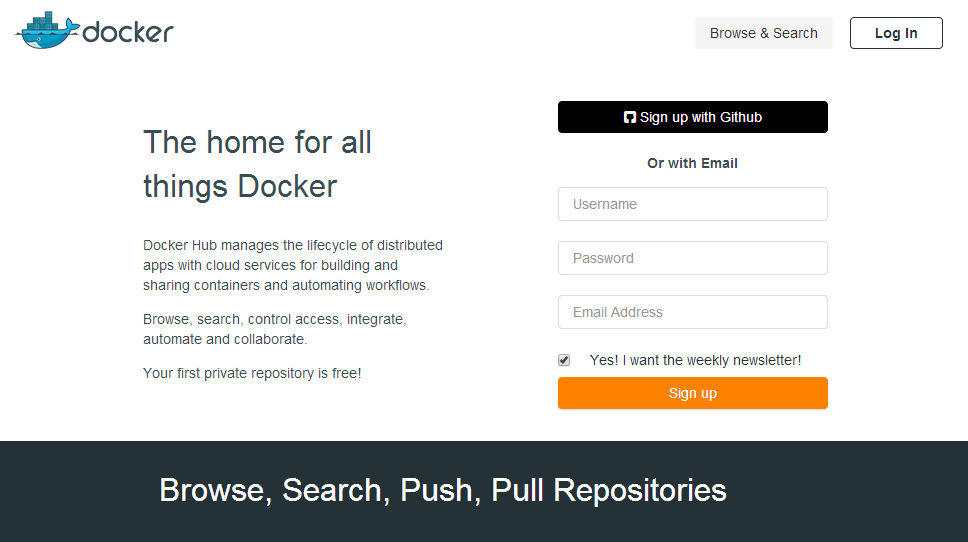Viewport: 968px width, 542px height.
Task: Click the Docker whale logo icon
Action: pos(48,30)
